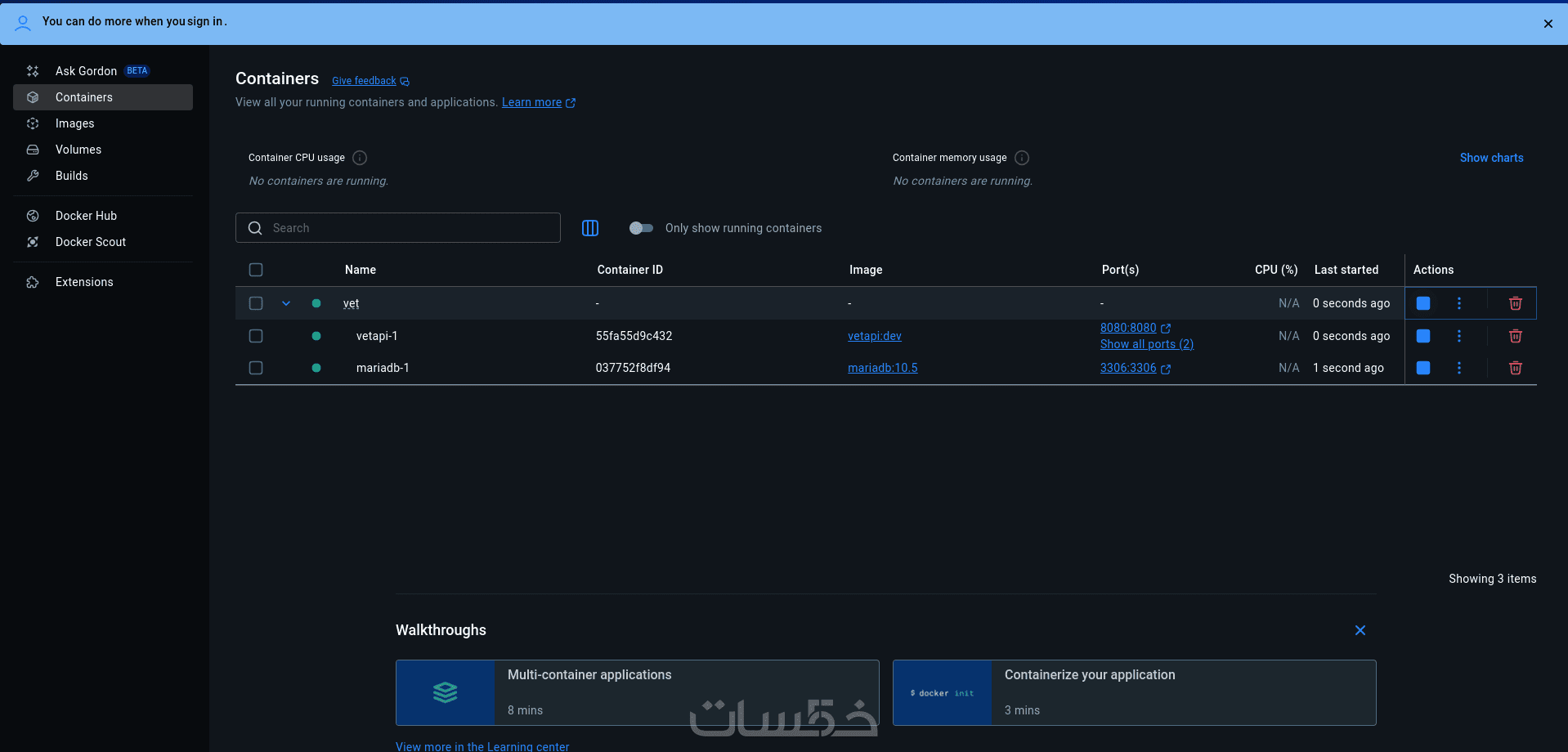Check the vetapi-1 row checkbox
Viewport: 1568px width, 752px height.
[256, 336]
